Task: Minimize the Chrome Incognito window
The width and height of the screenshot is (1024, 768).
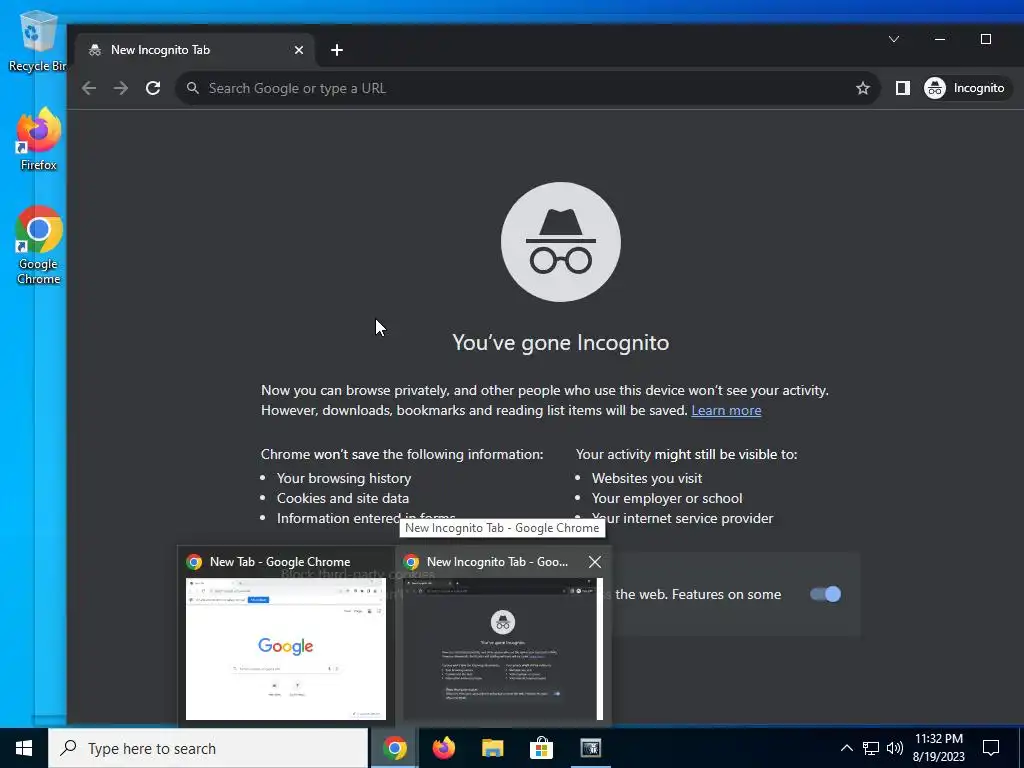Action: 940,39
